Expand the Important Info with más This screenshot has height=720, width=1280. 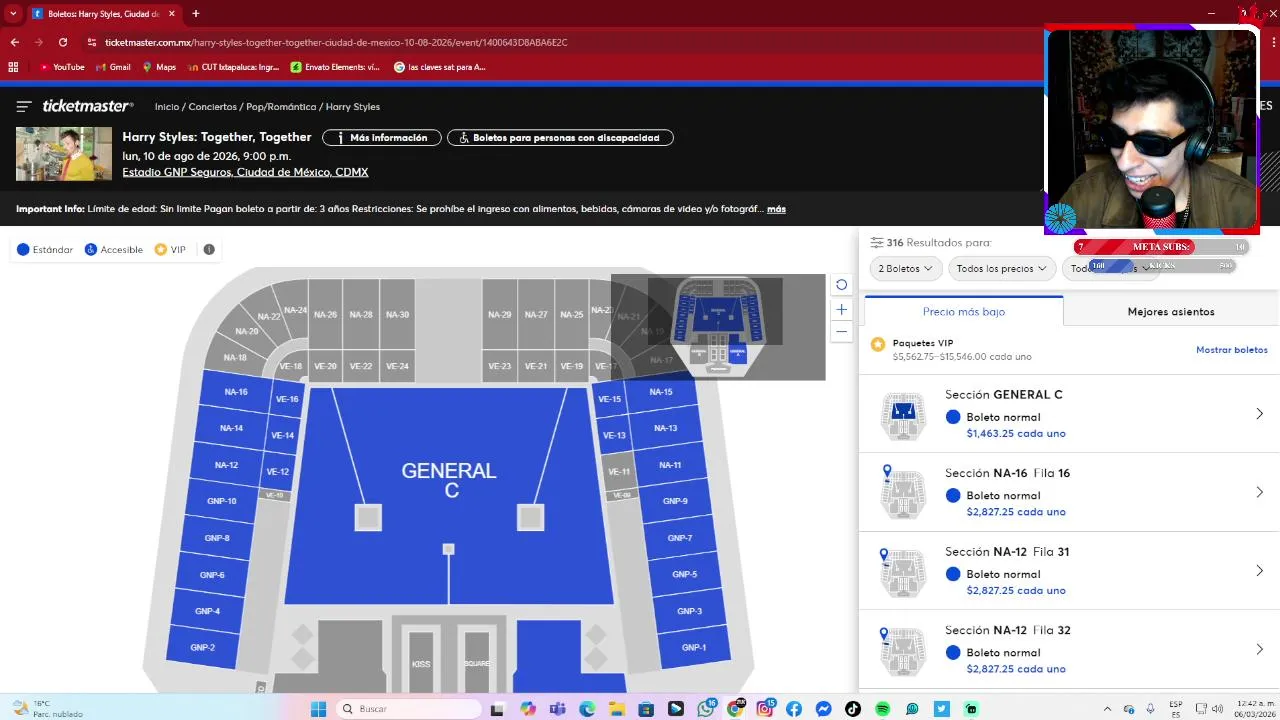(776, 209)
